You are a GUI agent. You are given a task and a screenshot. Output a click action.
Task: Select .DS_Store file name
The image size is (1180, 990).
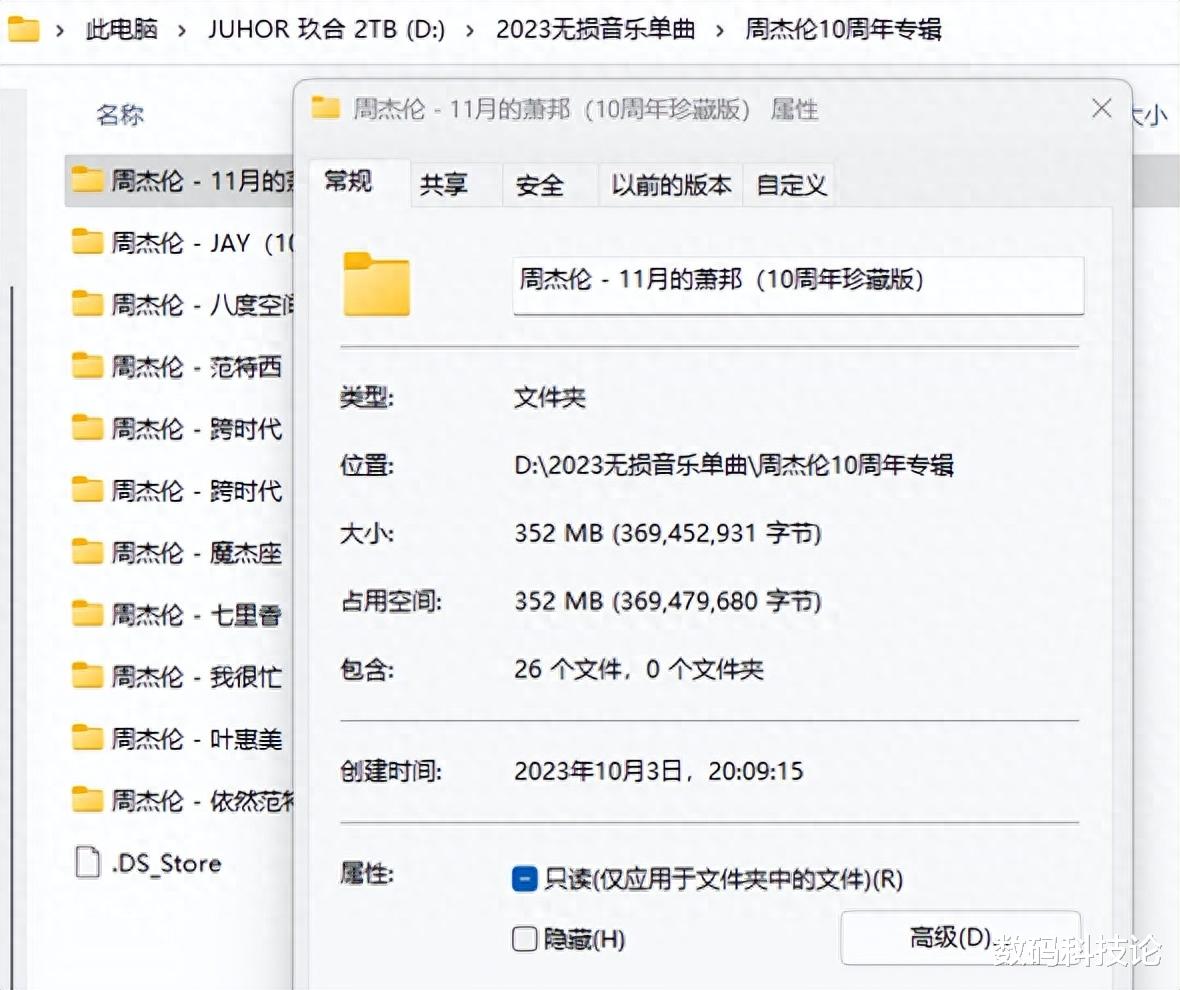point(166,863)
